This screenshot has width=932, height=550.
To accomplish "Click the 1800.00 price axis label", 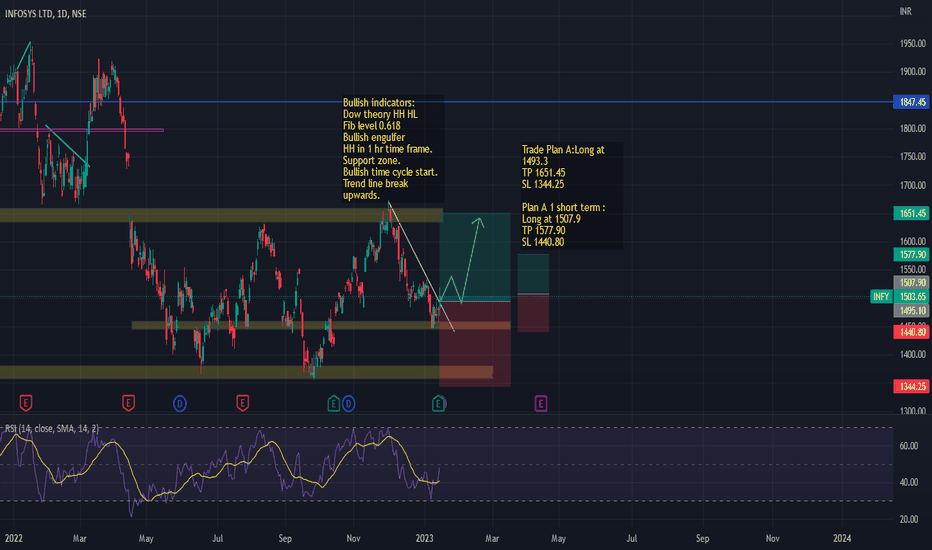I will 912,128.
